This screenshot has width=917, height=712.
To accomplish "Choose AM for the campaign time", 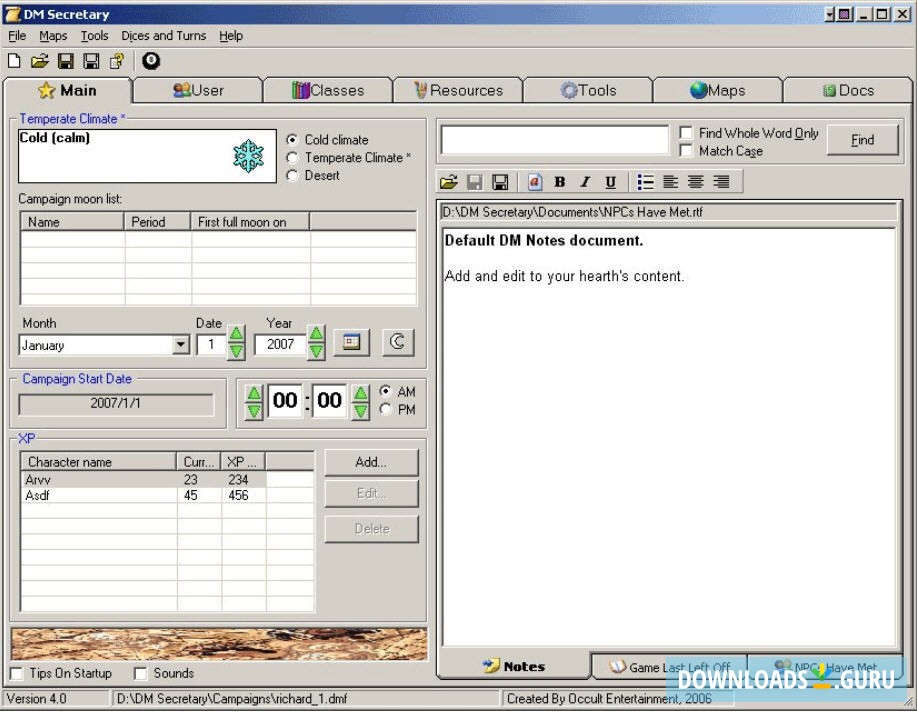I will (x=397, y=391).
